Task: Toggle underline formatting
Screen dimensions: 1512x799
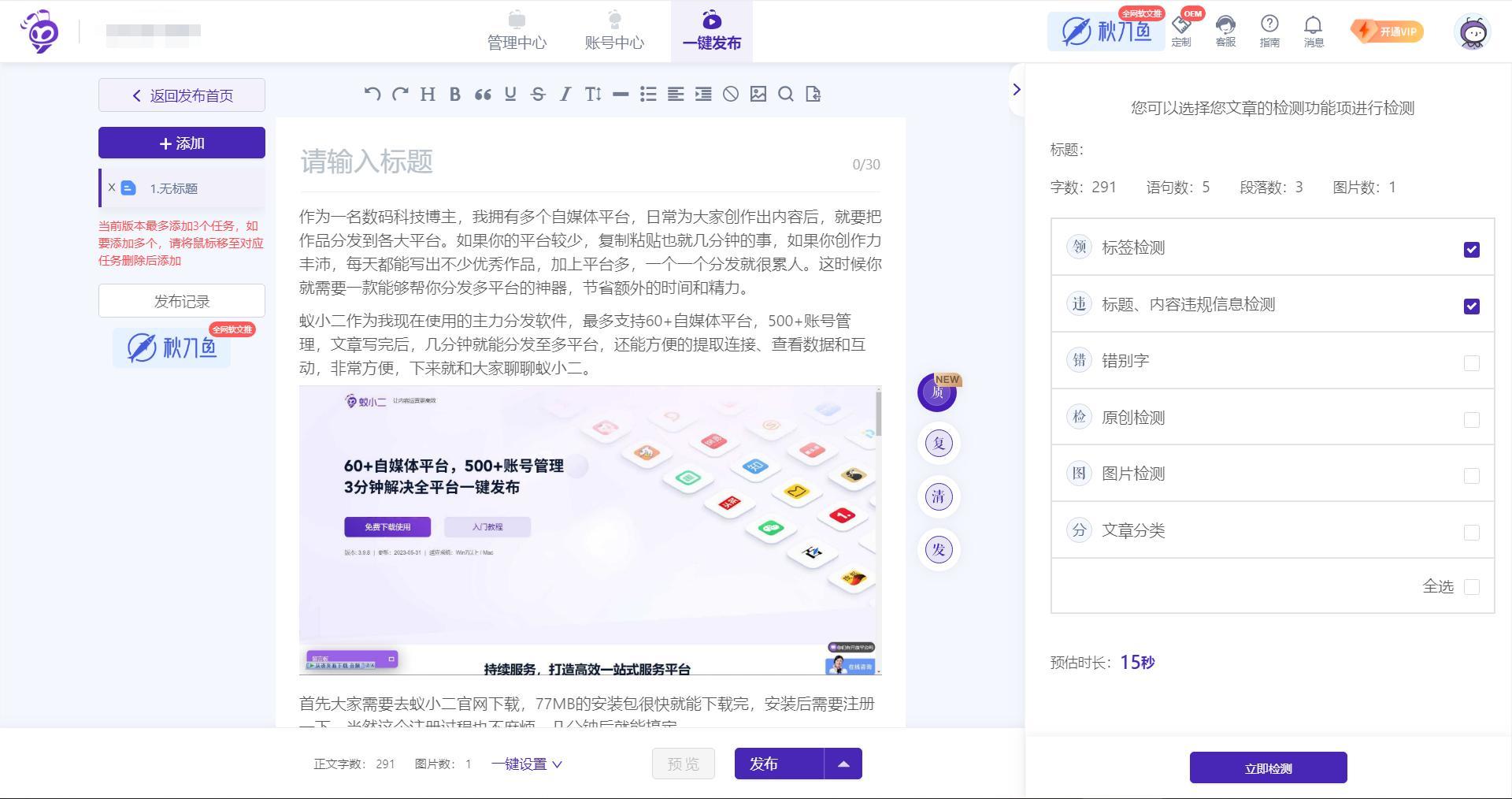Action: 510,94
